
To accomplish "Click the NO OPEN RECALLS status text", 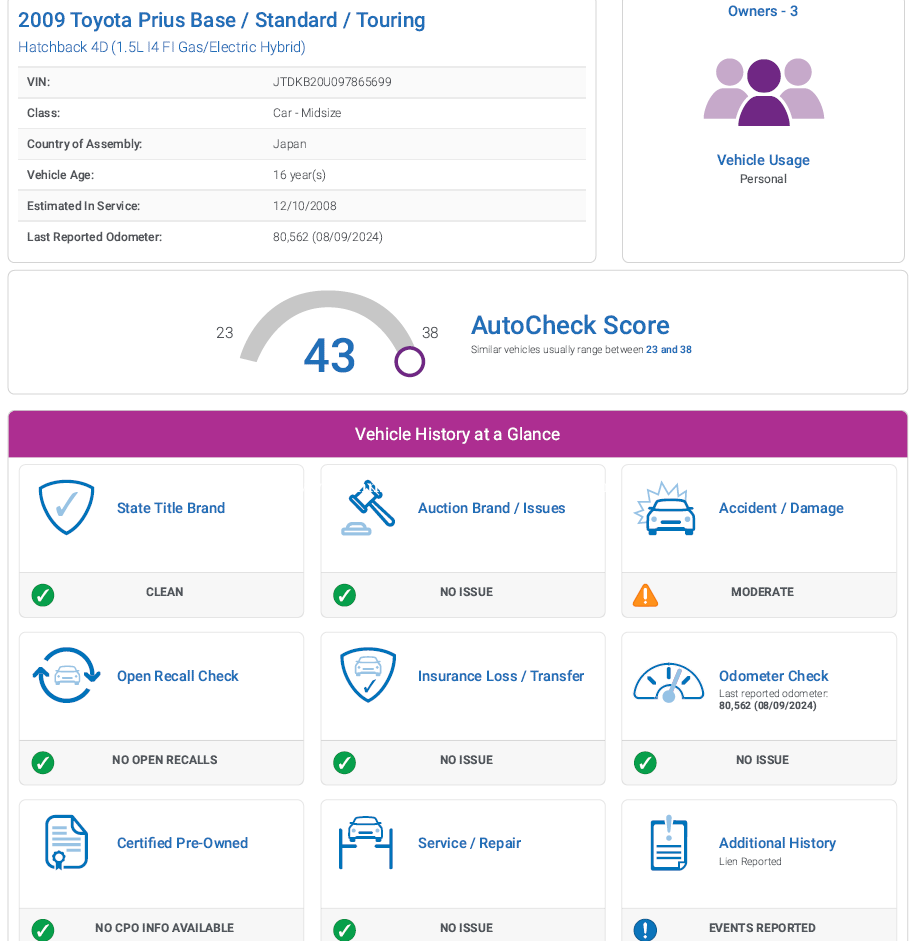I will (x=164, y=760).
